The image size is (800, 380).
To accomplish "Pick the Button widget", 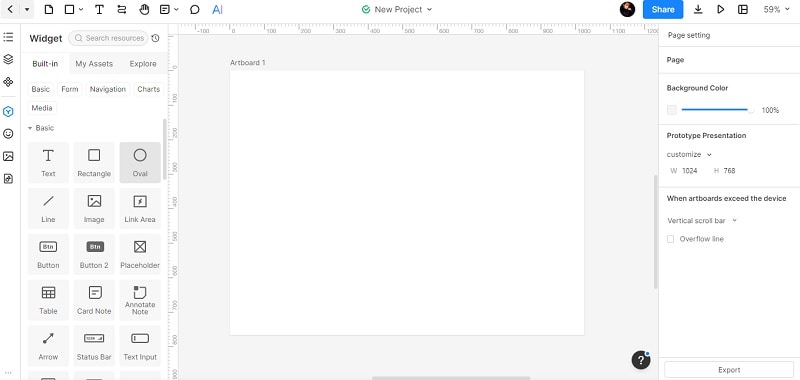I will tap(48, 254).
